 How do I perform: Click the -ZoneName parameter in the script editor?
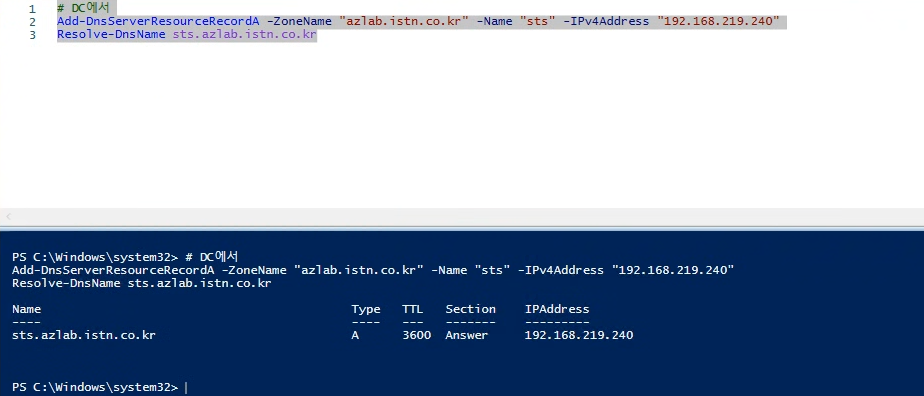point(299,22)
